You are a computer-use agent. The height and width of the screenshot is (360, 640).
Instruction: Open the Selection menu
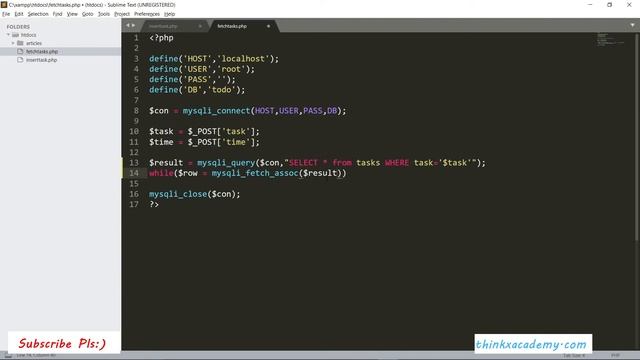click(x=38, y=14)
